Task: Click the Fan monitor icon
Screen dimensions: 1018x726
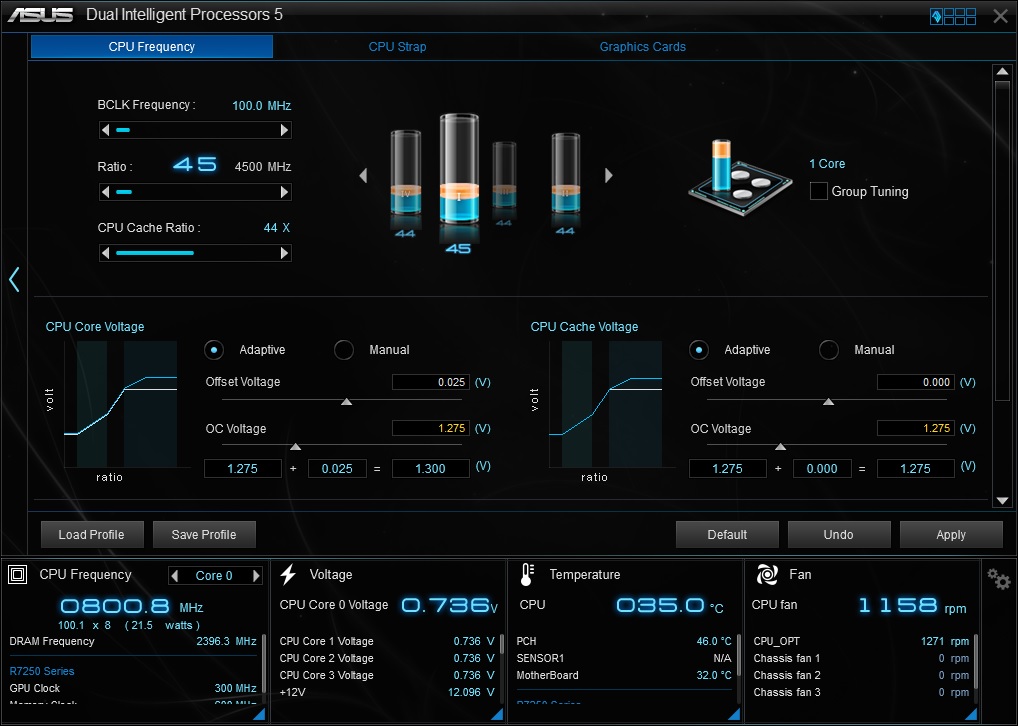Action: tap(767, 575)
